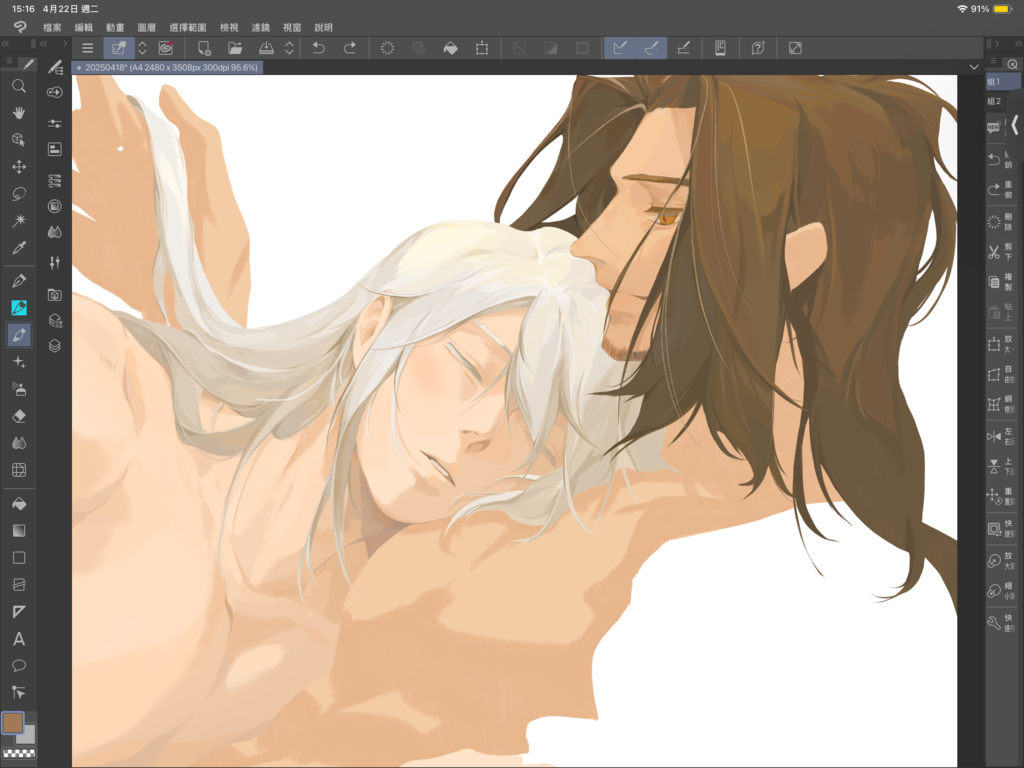Click quick access 複製 copy button
The image size is (1024, 768).
click(1000, 281)
